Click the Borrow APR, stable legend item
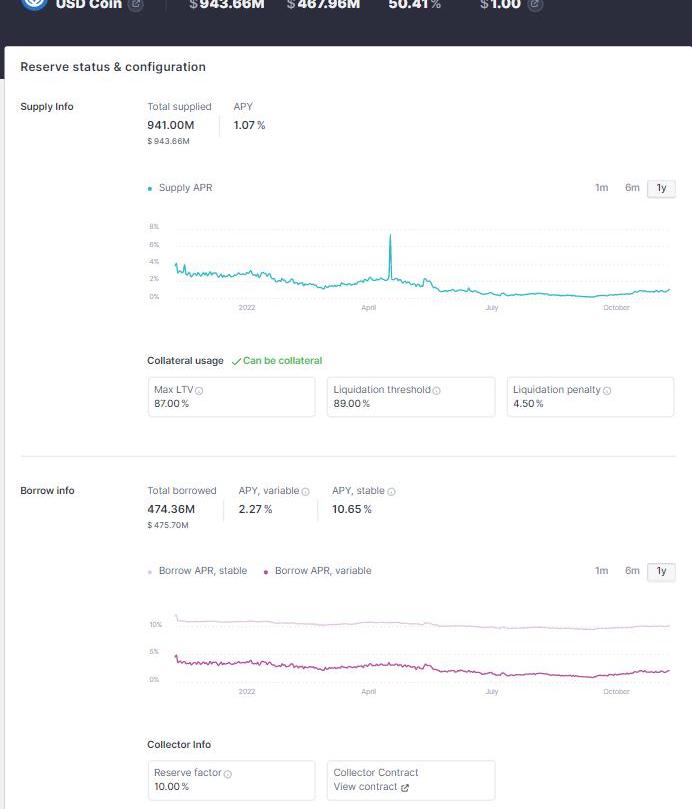The image size is (692, 809). click(202, 571)
